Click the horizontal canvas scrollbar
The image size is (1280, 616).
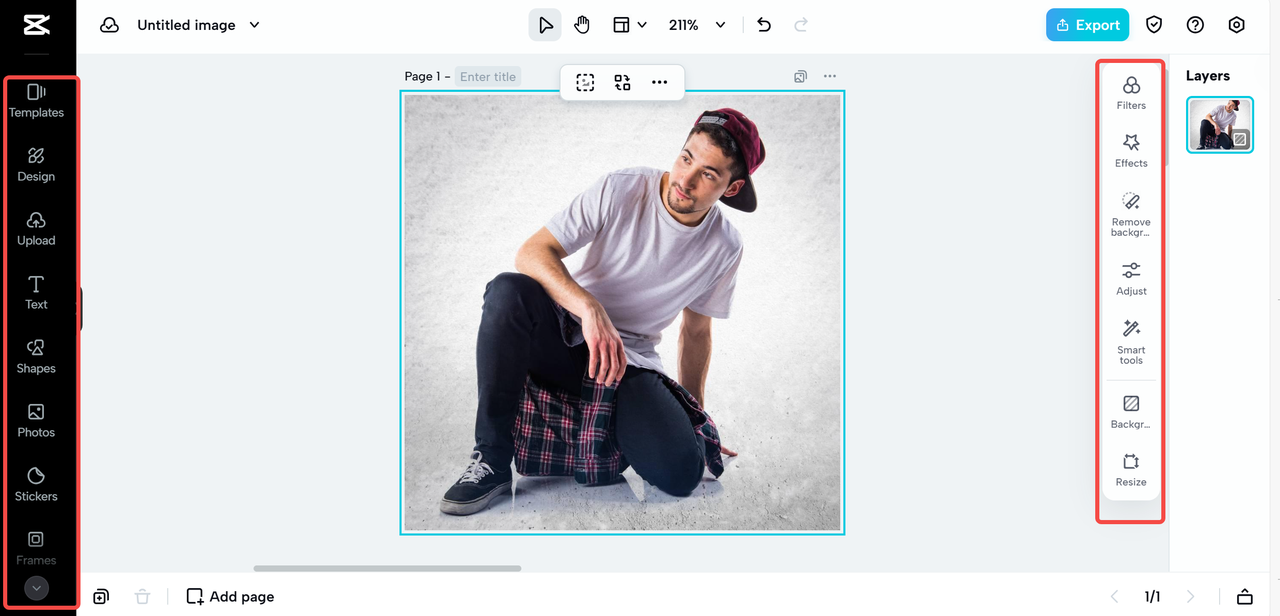[x=387, y=568]
